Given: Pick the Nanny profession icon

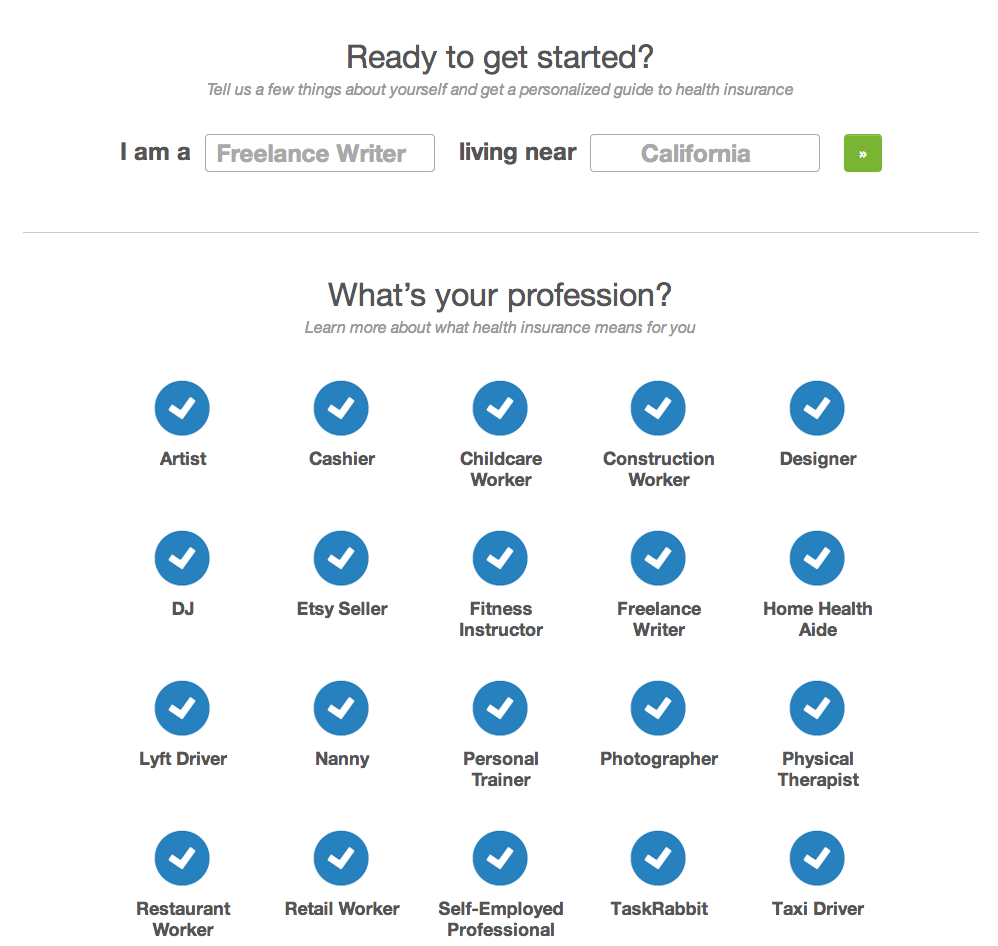Looking at the screenshot, I should click(341, 708).
